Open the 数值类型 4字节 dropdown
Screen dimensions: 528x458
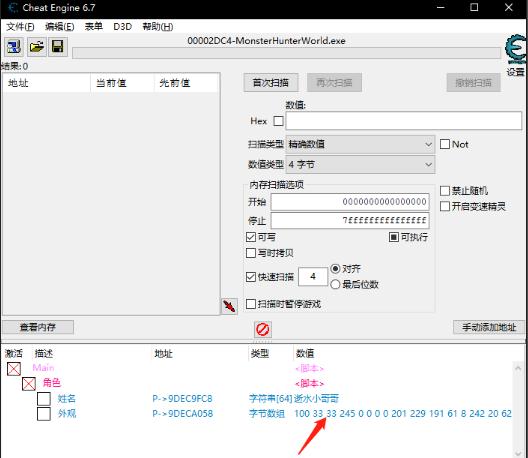(360, 165)
